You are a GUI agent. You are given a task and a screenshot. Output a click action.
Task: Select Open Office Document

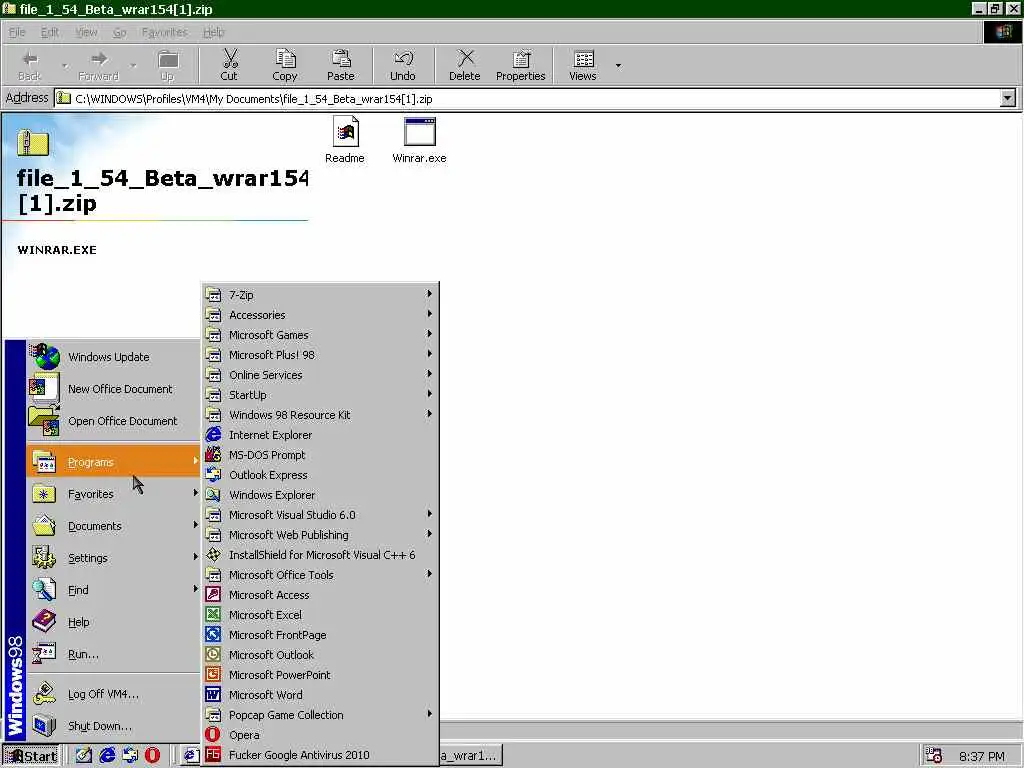[x=113, y=421]
